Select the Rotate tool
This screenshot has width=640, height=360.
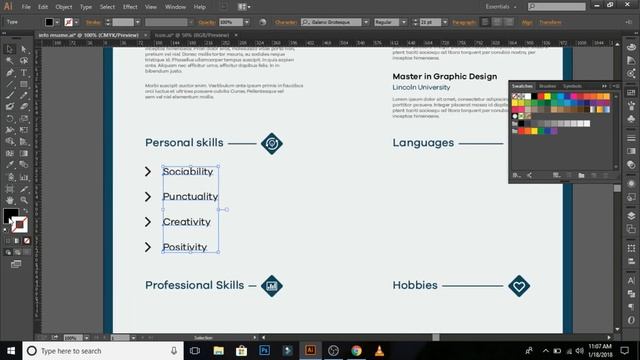tap(9, 119)
